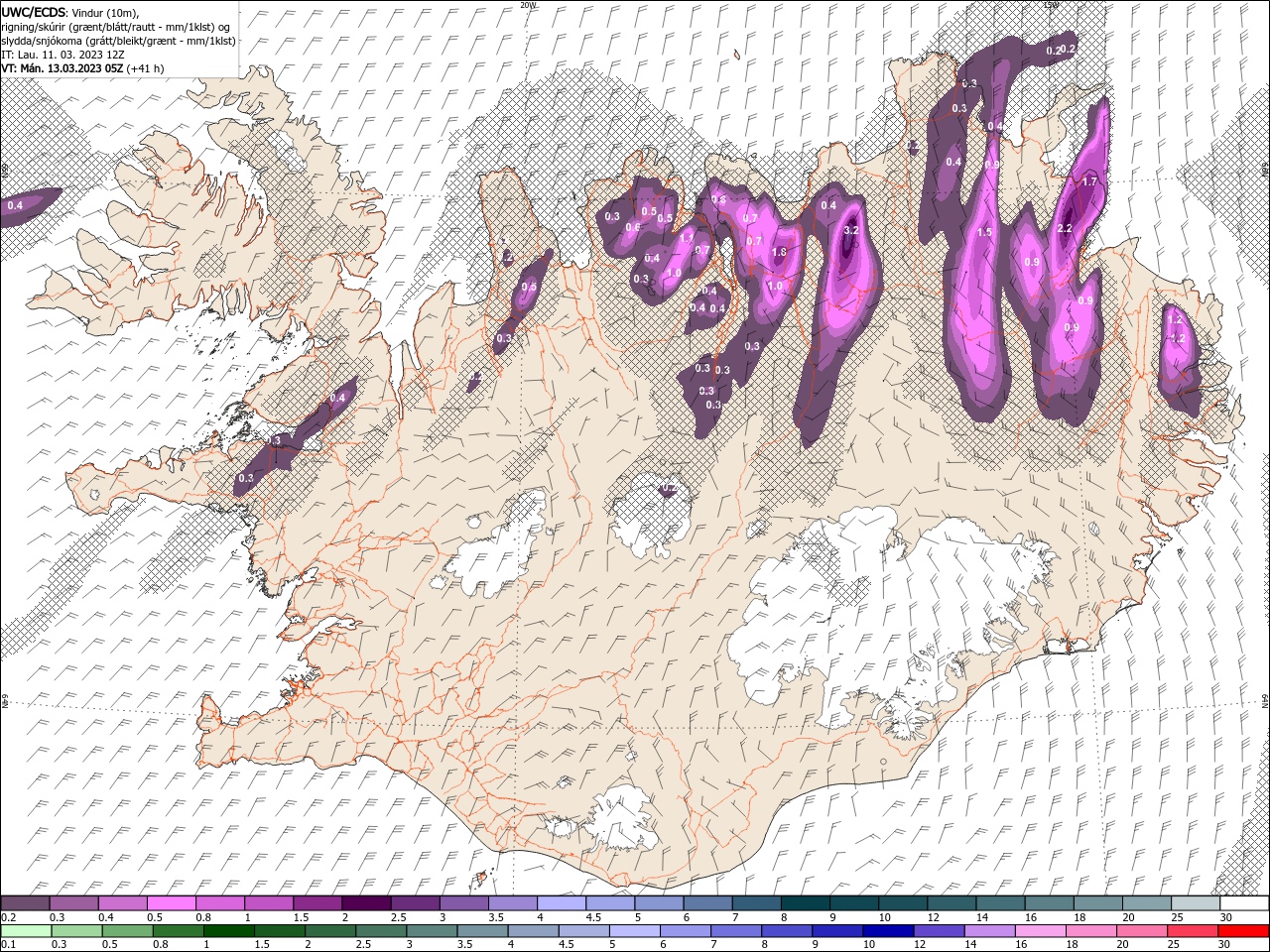This screenshot has width=1270, height=952.
Task: Pick the pale gray 25–30 snow legend swatch
Action: point(1197,903)
